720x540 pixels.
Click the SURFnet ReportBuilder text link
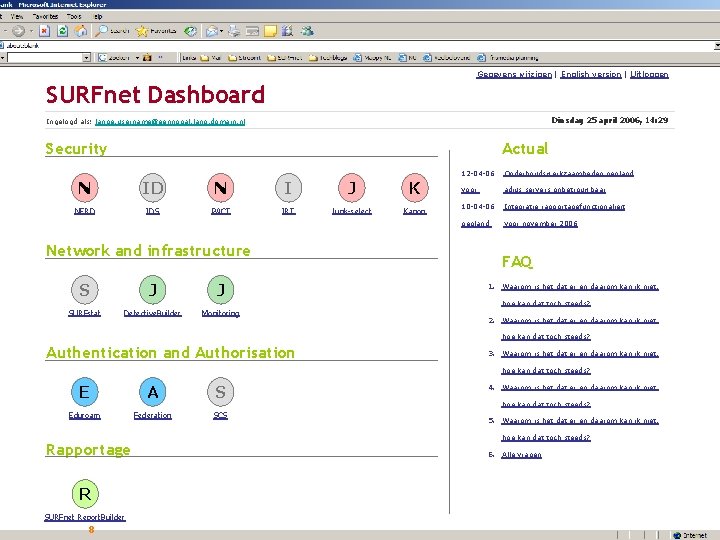[85, 517]
